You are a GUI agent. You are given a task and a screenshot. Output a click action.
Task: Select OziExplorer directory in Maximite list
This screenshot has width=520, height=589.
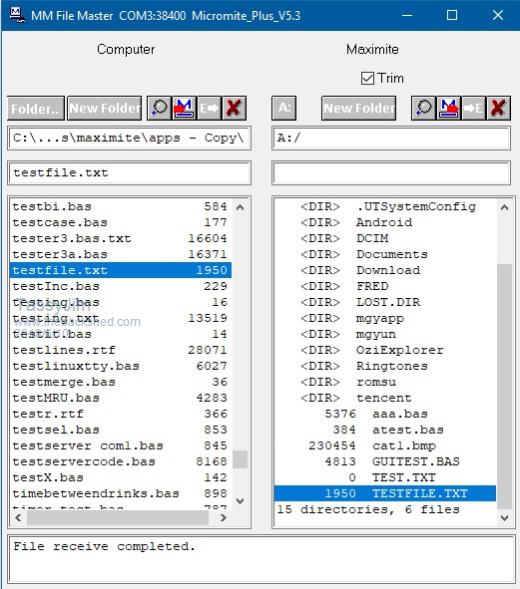click(x=385, y=350)
